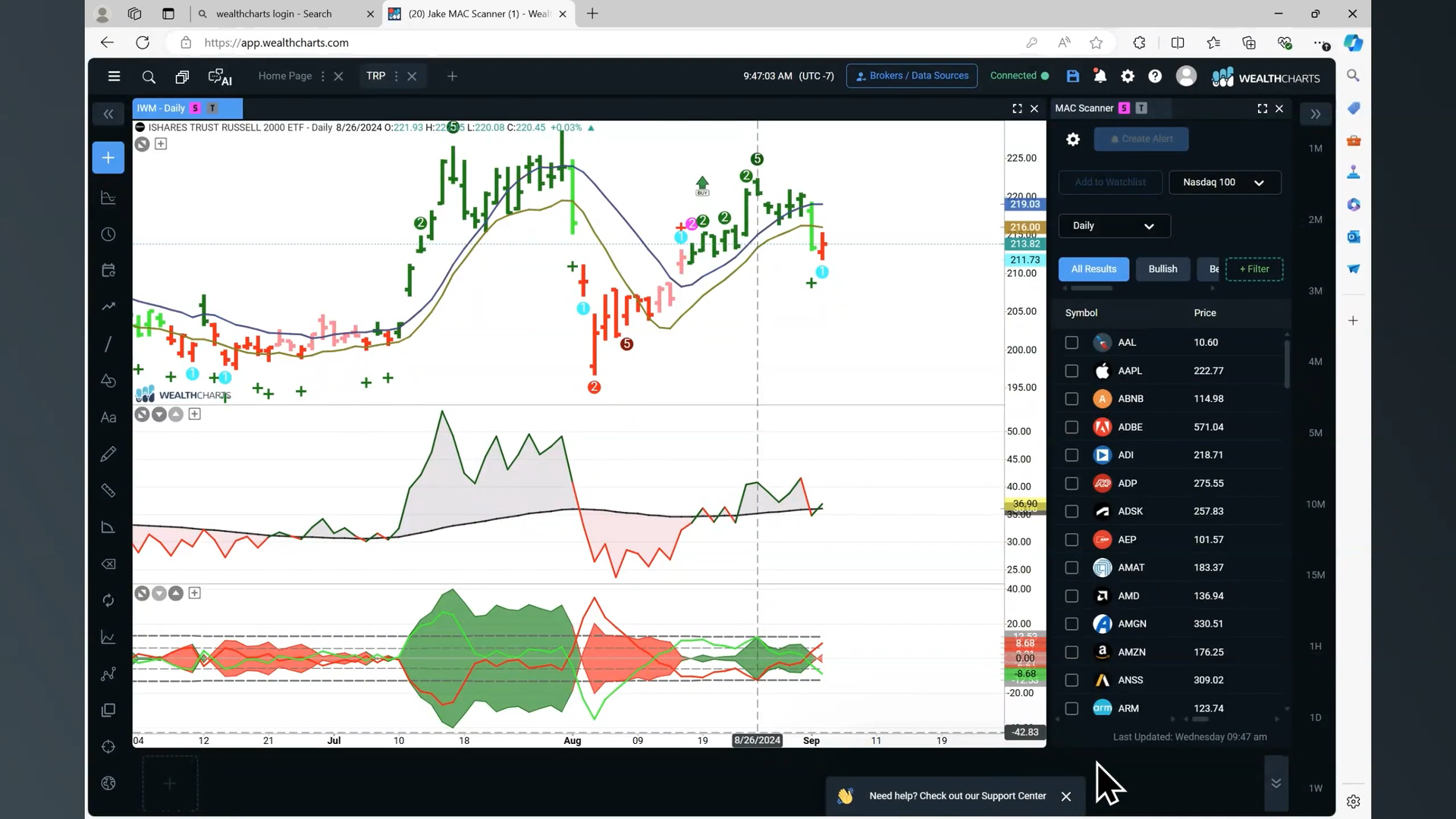This screenshot has width=1456, height=819.
Task: Add indicator to main price pane plus box
Action: [161, 144]
